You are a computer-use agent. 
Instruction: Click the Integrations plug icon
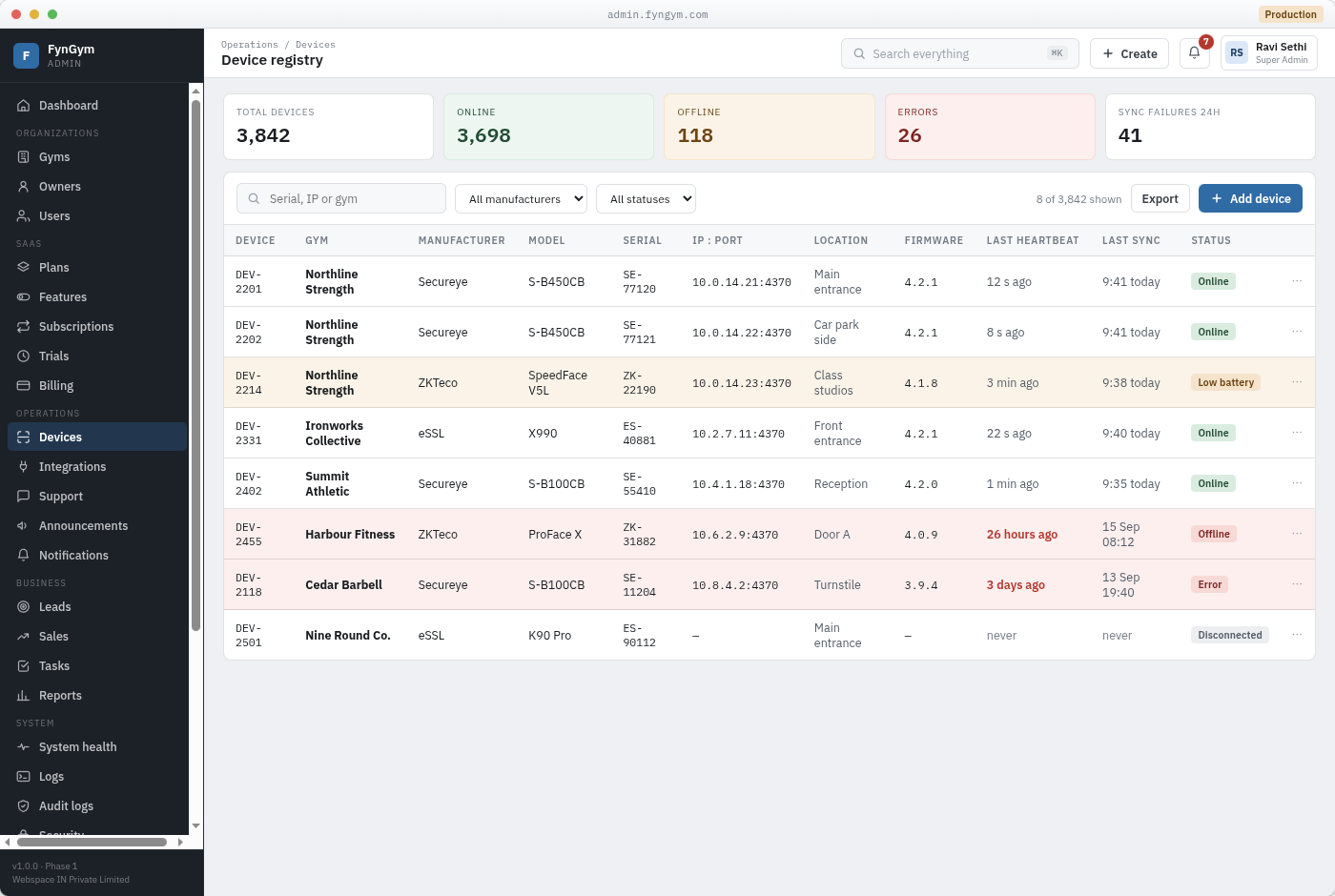pyautogui.click(x=24, y=467)
